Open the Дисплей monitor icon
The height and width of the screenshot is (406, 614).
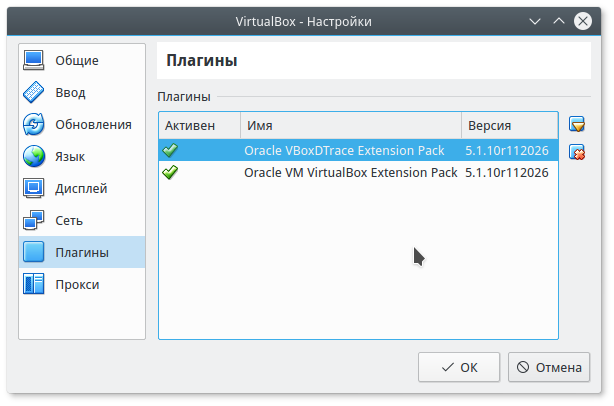click(35, 188)
